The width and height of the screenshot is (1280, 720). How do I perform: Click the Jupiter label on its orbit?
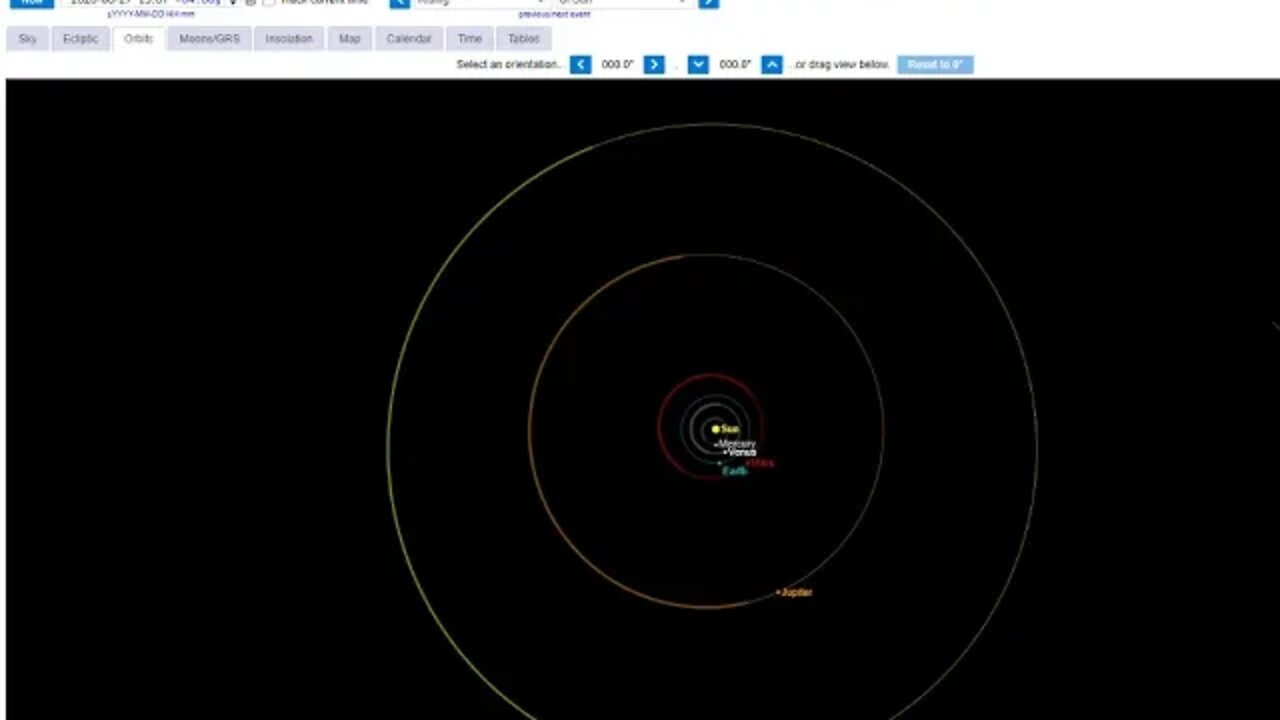click(796, 592)
